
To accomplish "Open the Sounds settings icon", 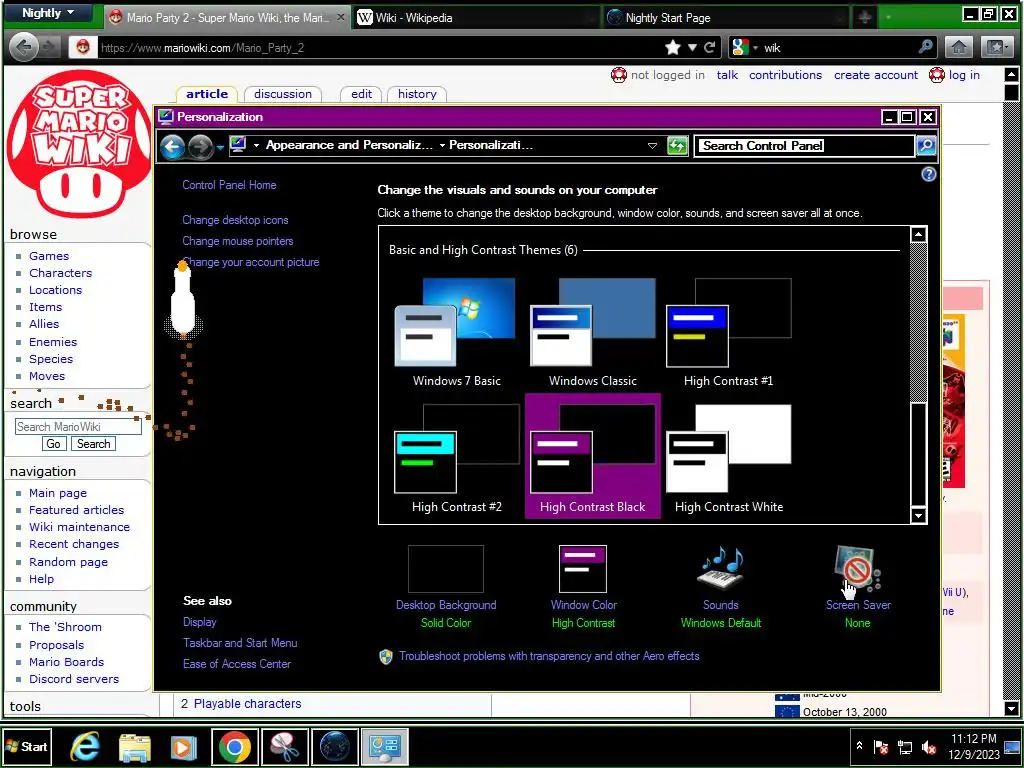I will pos(721,568).
